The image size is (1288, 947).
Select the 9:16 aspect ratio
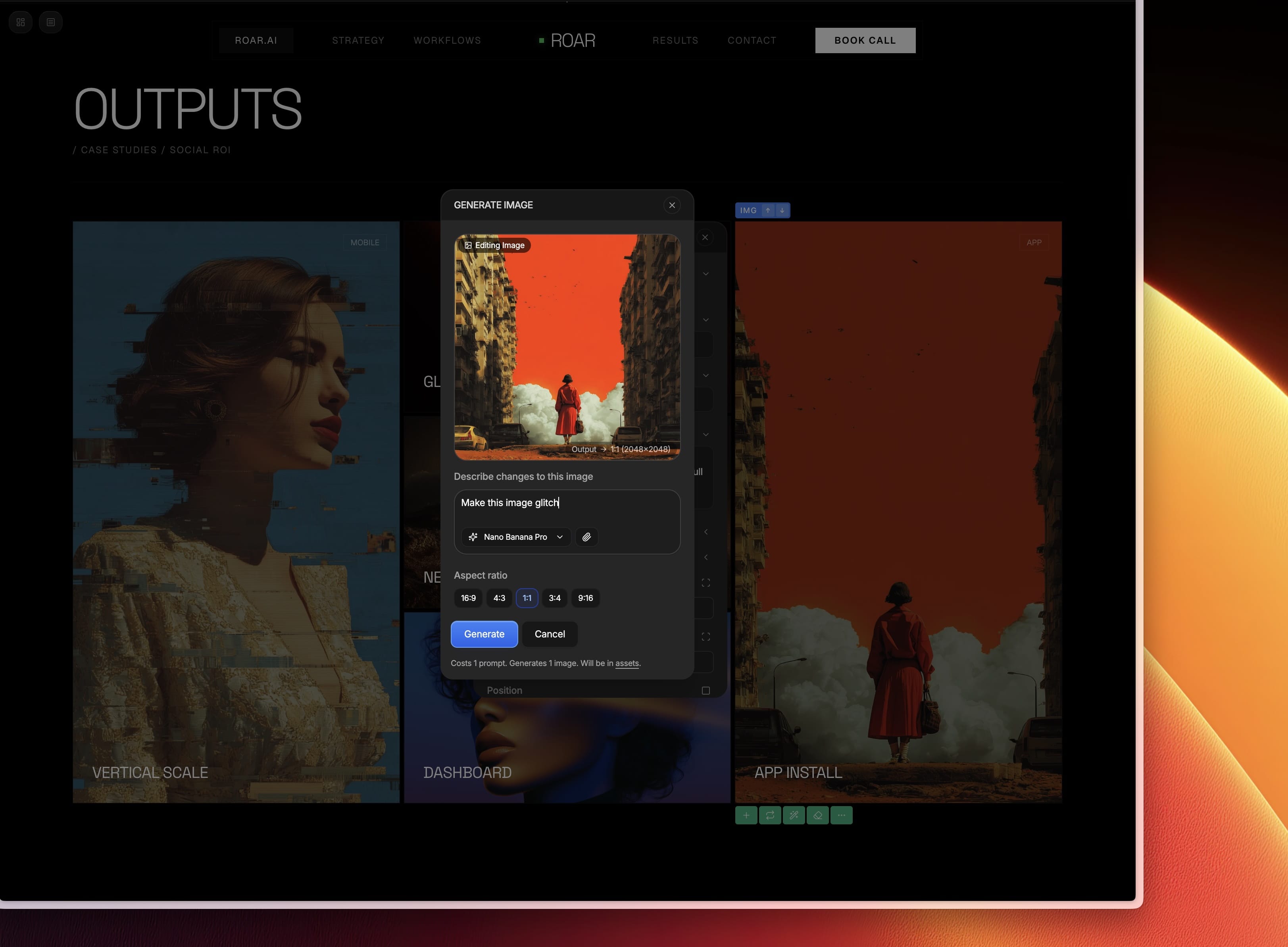(585, 598)
